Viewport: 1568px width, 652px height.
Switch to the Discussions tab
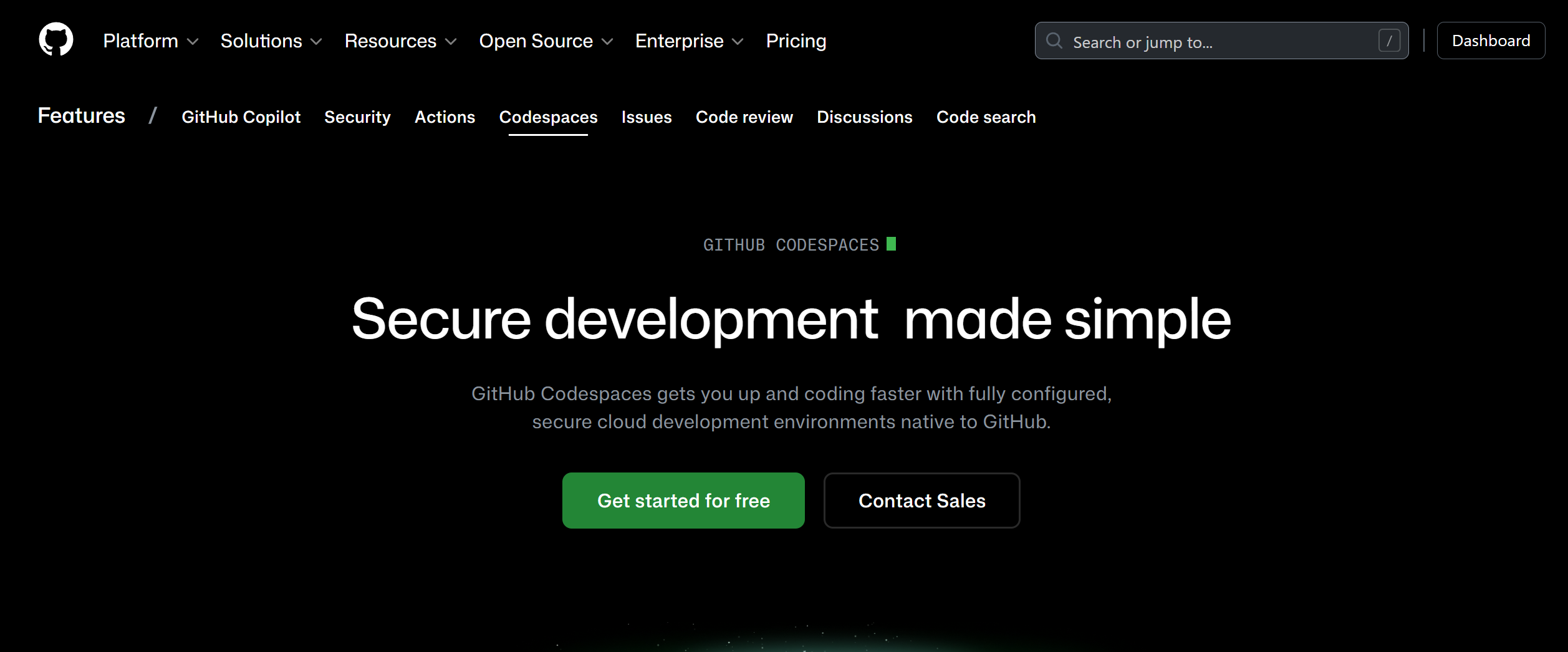pyautogui.click(x=864, y=117)
